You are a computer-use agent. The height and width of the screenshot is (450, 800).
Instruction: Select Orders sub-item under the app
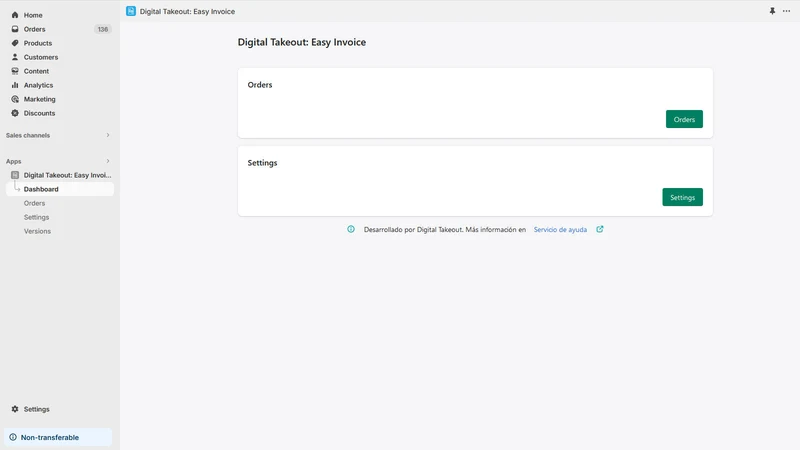(x=34, y=203)
